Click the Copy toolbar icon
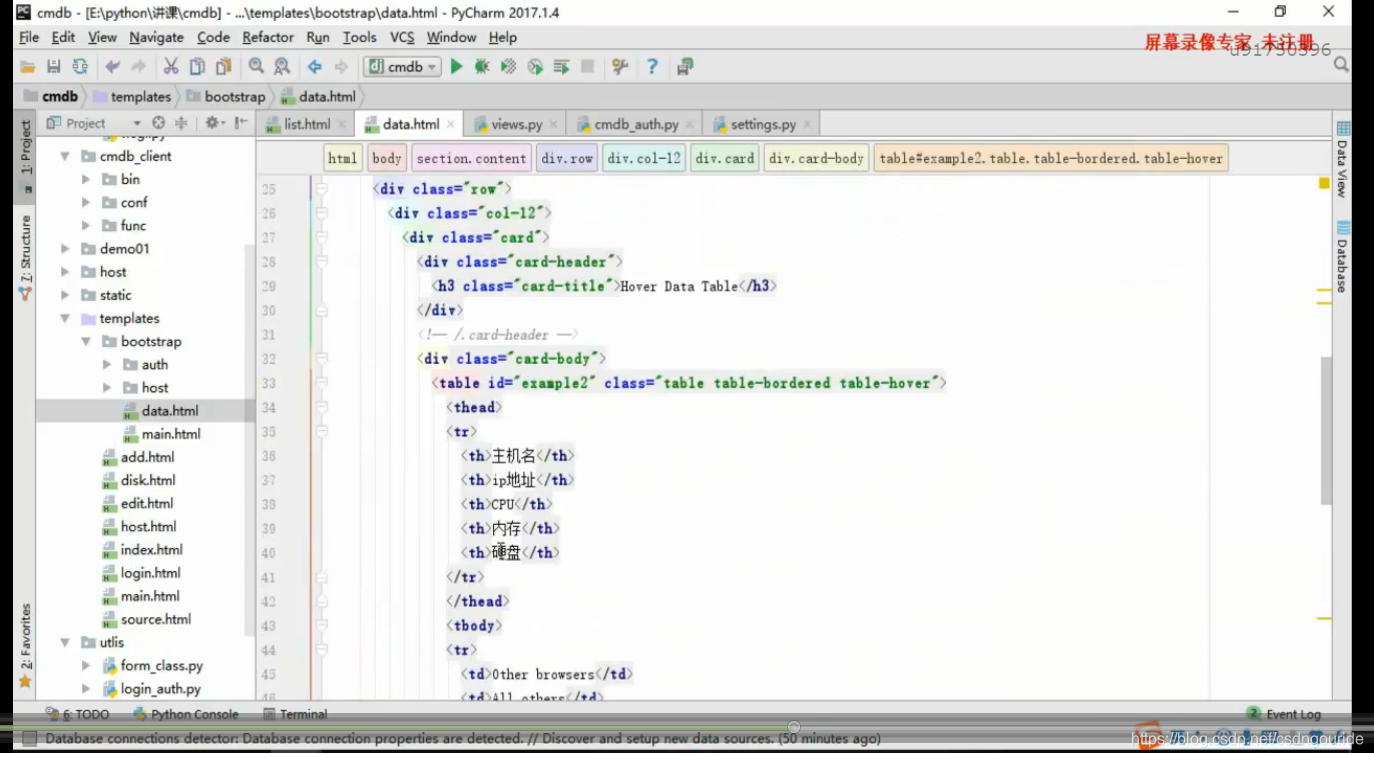Viewport: 1374px width, 758px height. [197, 66]
